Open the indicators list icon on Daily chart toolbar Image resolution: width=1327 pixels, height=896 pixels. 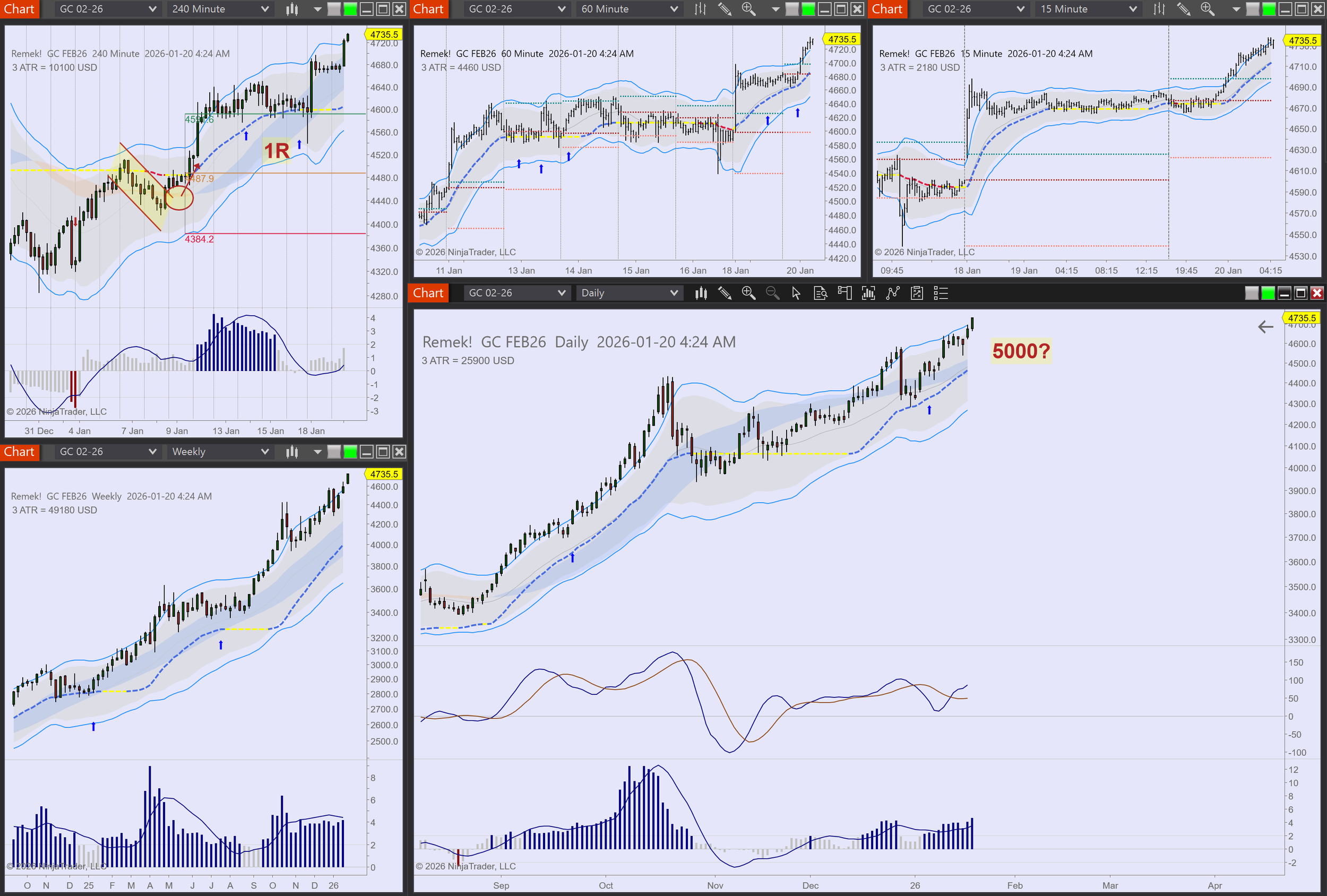tap(941, 293)
